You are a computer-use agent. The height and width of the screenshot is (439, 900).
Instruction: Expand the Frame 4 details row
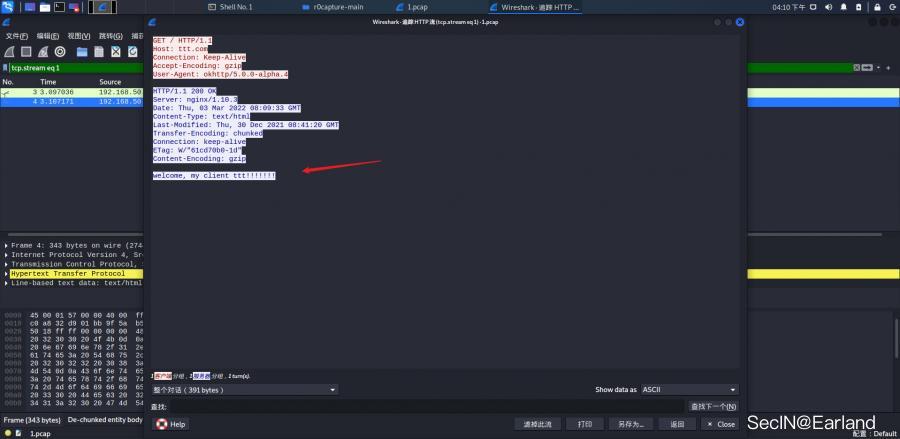coord(7,246)
